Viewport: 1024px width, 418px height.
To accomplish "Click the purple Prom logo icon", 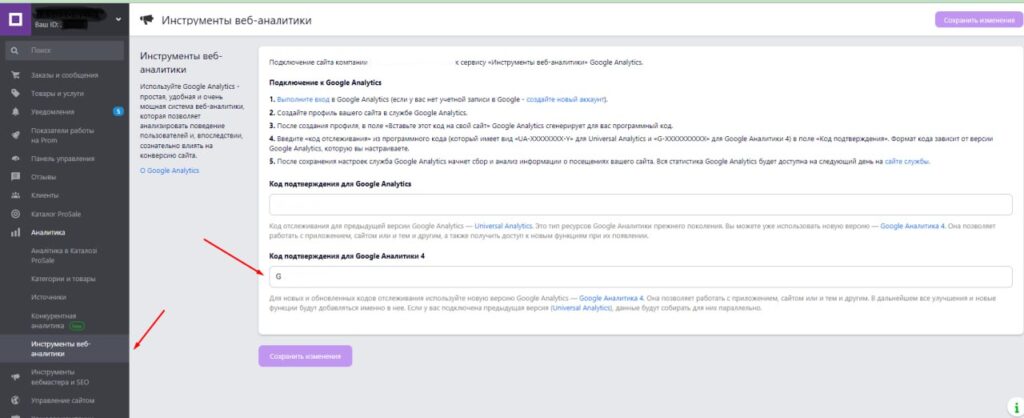I will tap(17, 18).
